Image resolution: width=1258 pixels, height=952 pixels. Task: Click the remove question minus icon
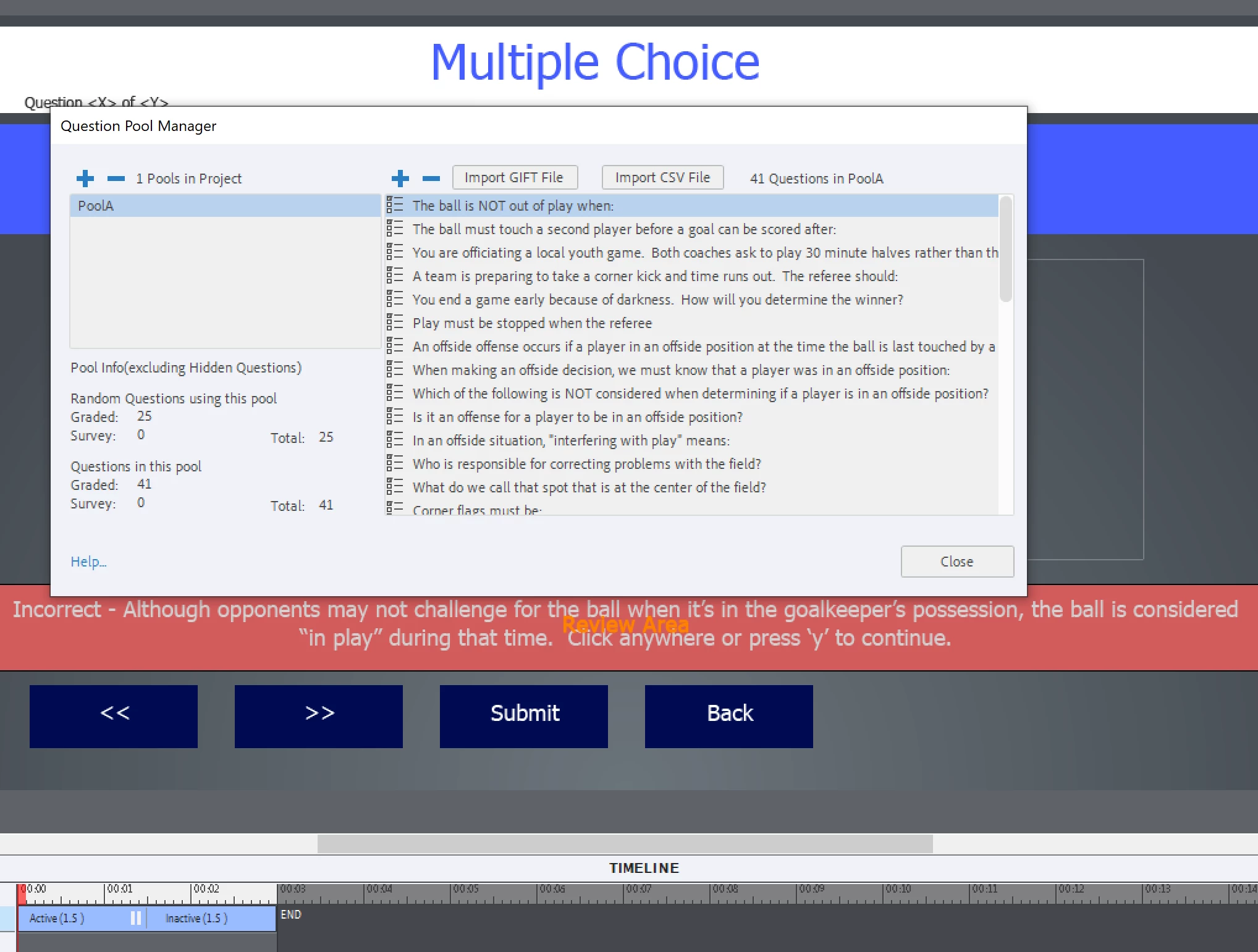click(x=431, y=179)
